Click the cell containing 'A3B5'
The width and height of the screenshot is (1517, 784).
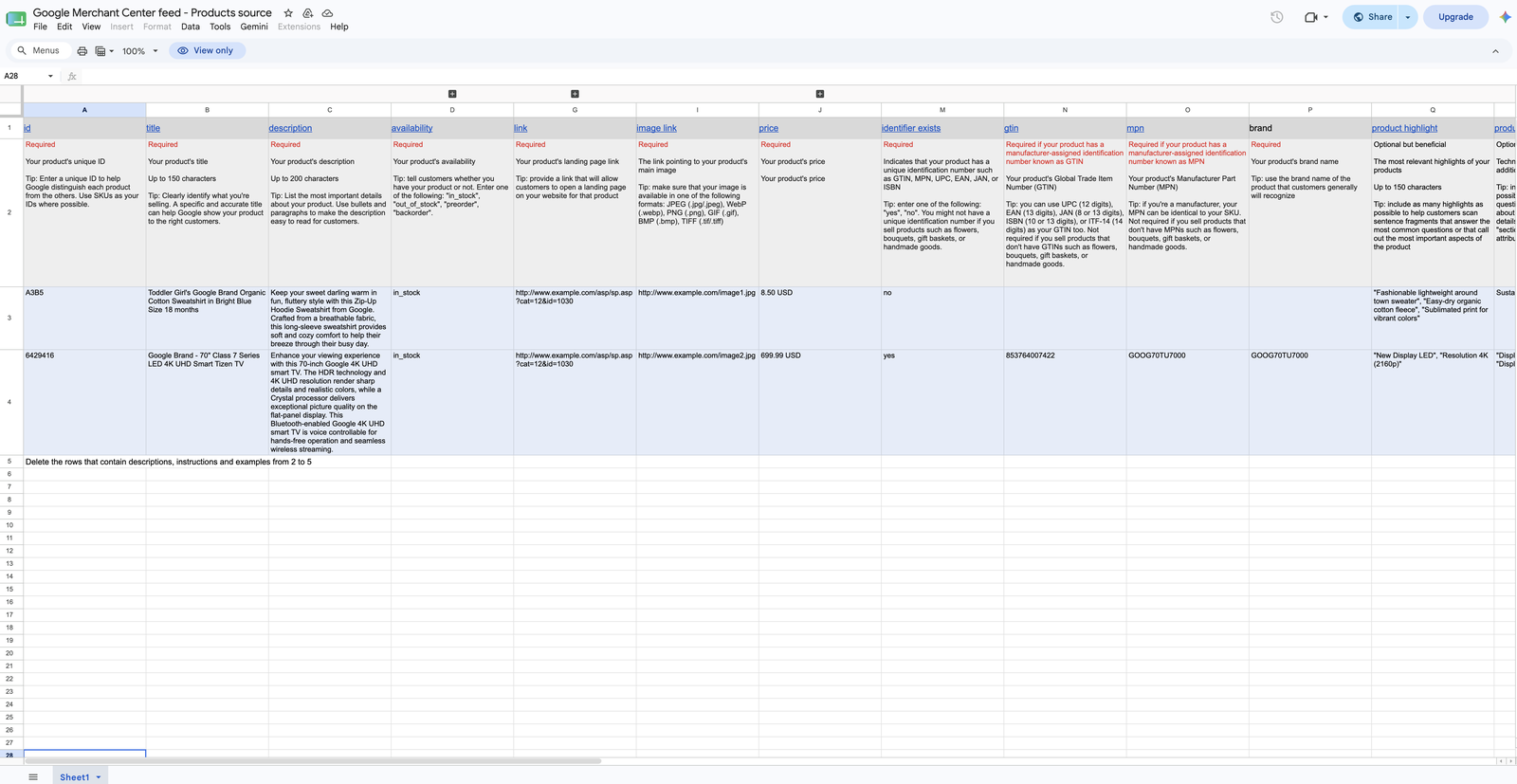(84, 318)
